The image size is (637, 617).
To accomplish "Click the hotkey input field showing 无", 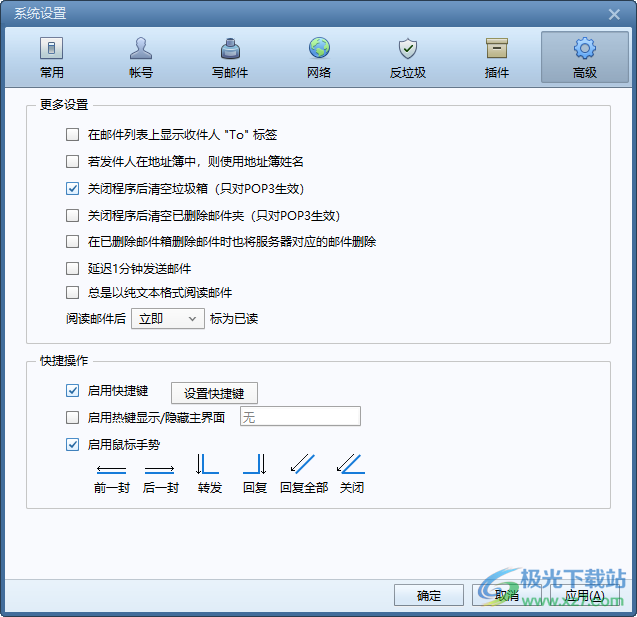I will point(300,416).
